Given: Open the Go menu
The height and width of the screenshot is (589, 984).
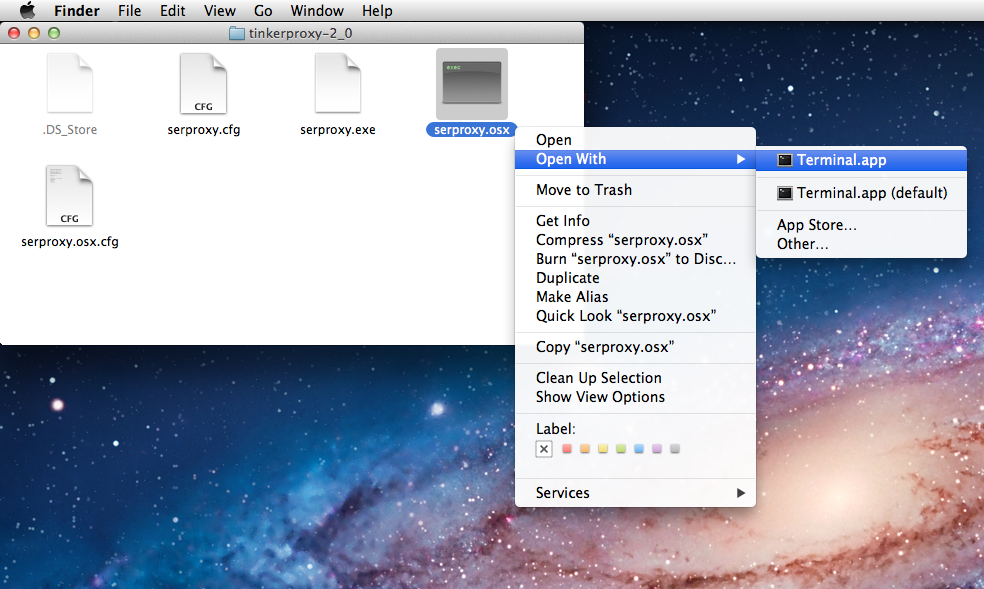Looking at the screenshot, I should (x=263, y=11).
